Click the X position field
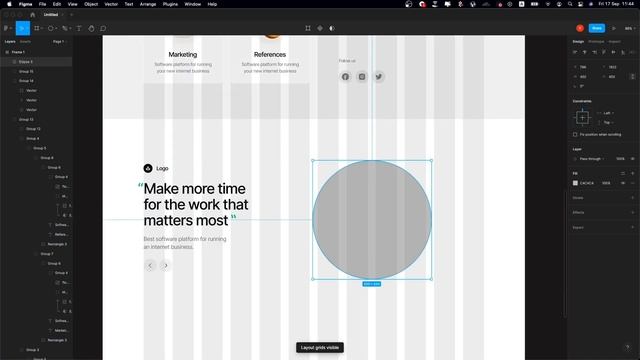 coord(584,67)
